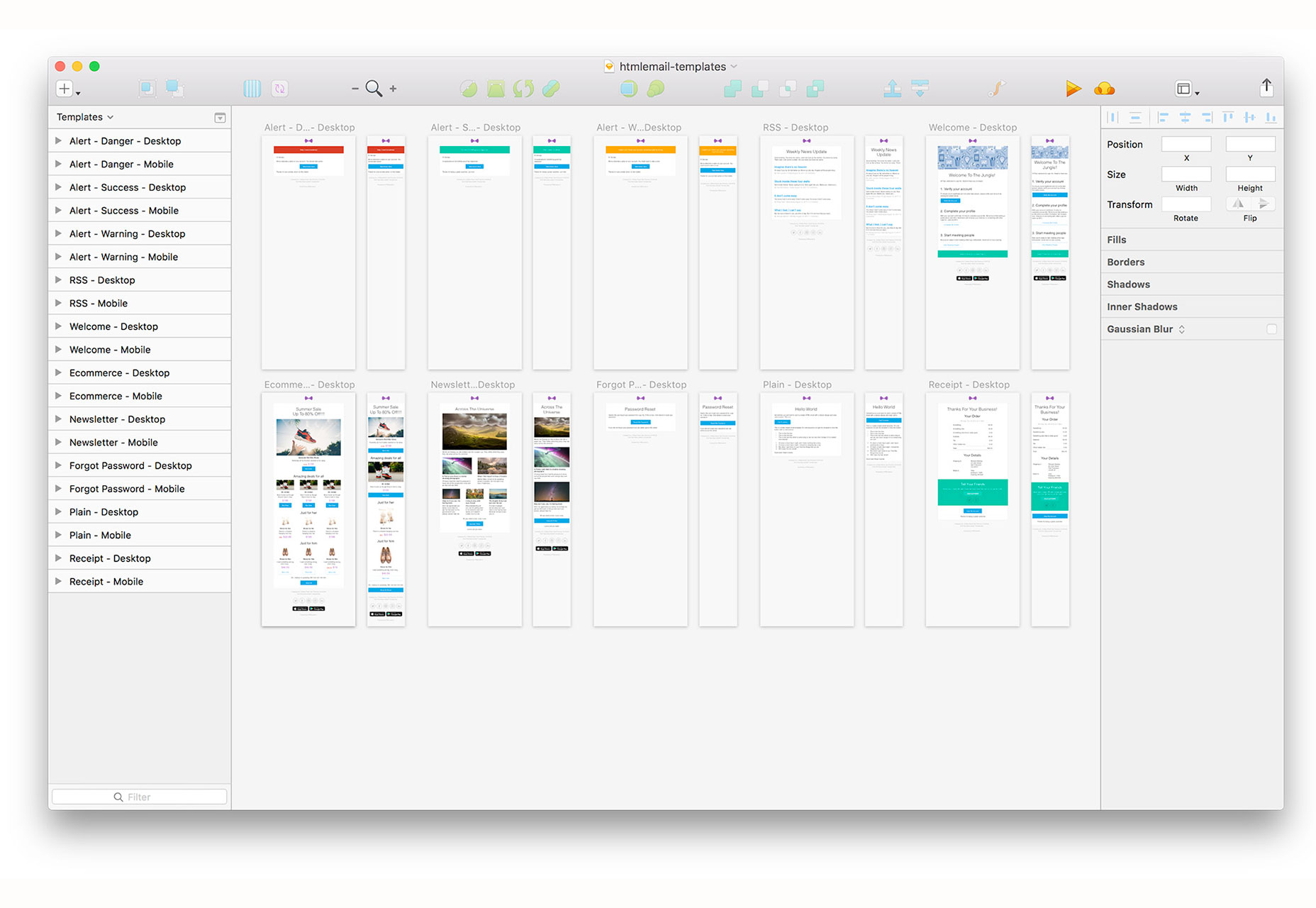Viewport: 1316px width, 908px height.
Task: Click the layer Filter search field
Action: (x=140, y=797)
